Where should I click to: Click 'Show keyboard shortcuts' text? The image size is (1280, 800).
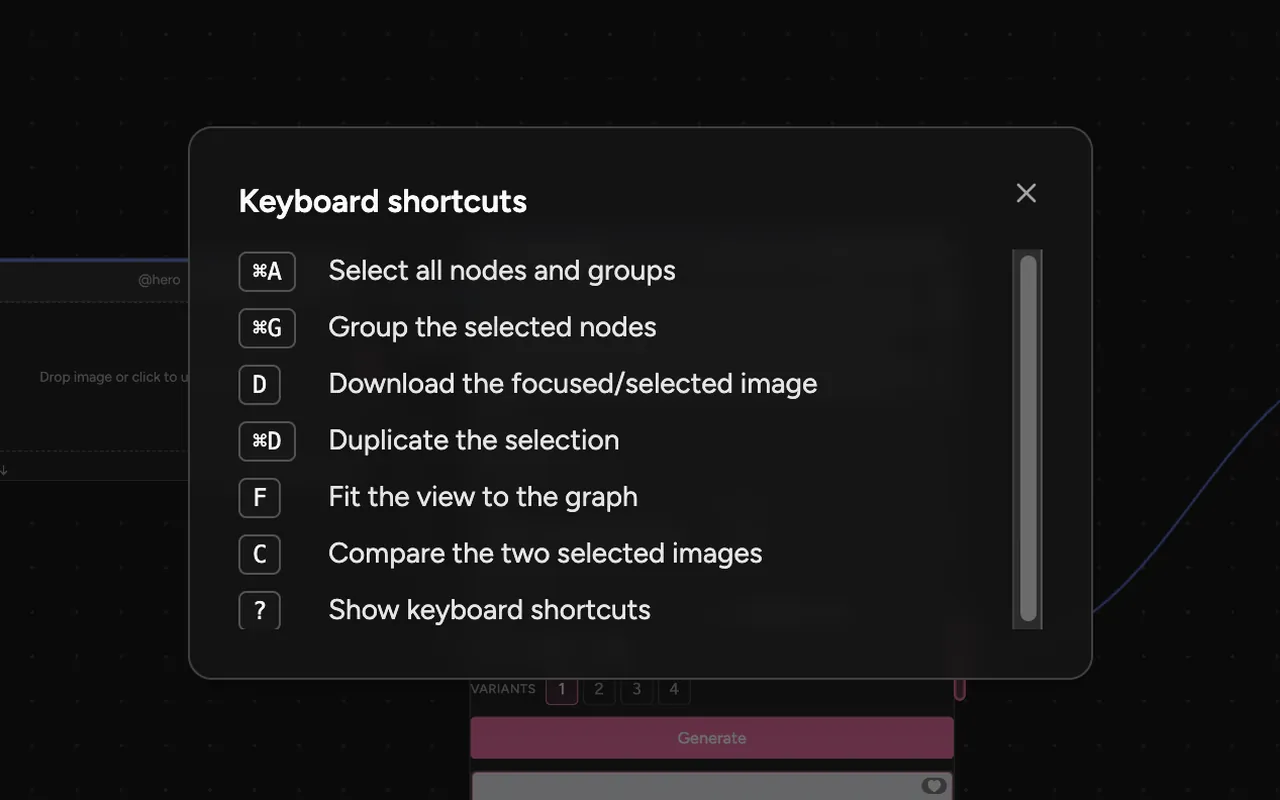pyautogui.click(x=489, y=610)
